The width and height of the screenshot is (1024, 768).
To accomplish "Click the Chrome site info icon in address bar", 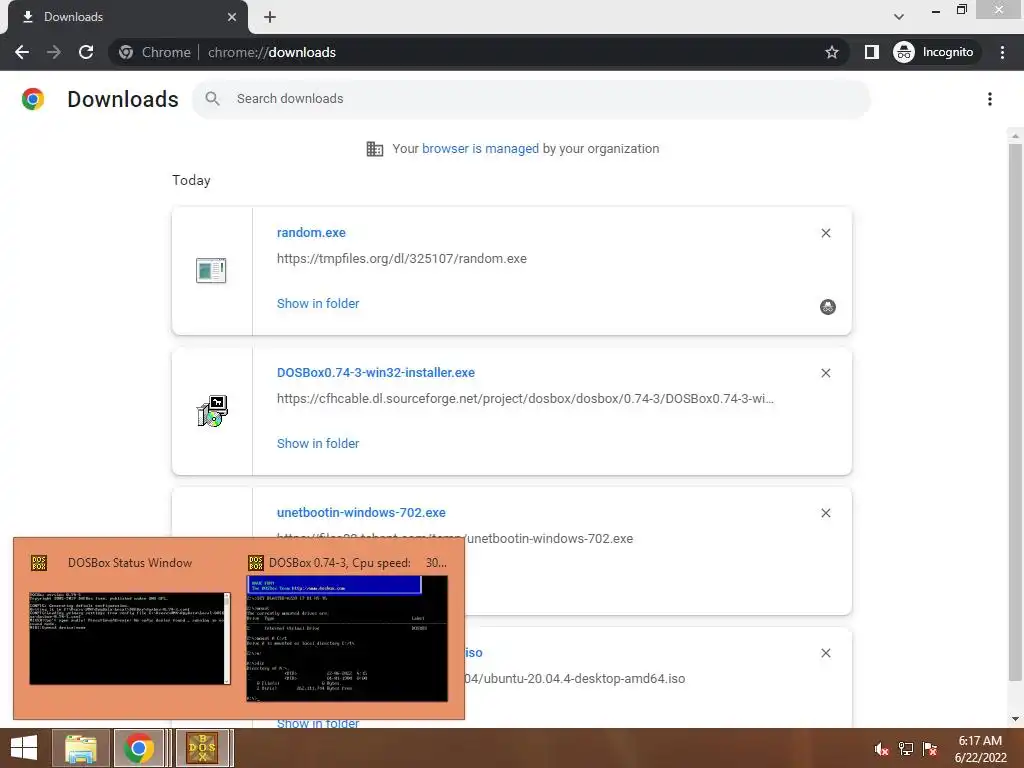I will coord(126,52).
